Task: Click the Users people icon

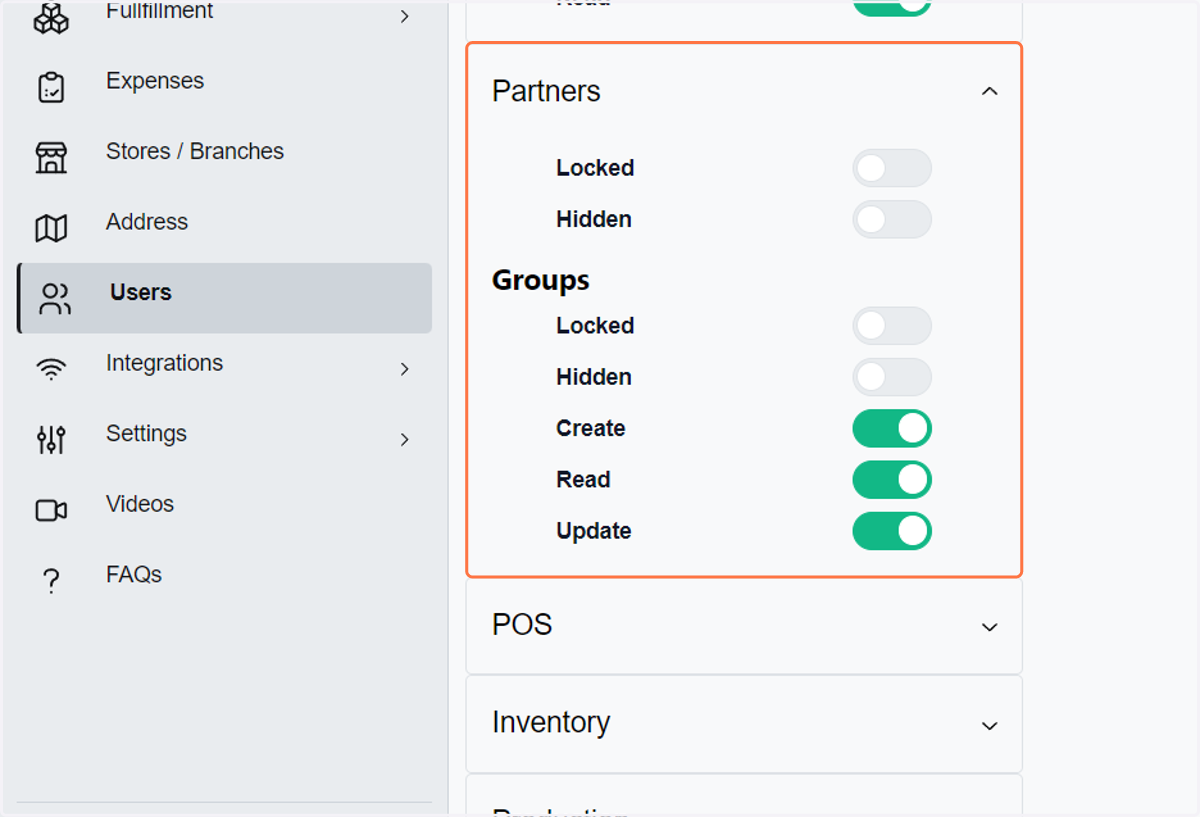Action: click(x=55, y=299)
